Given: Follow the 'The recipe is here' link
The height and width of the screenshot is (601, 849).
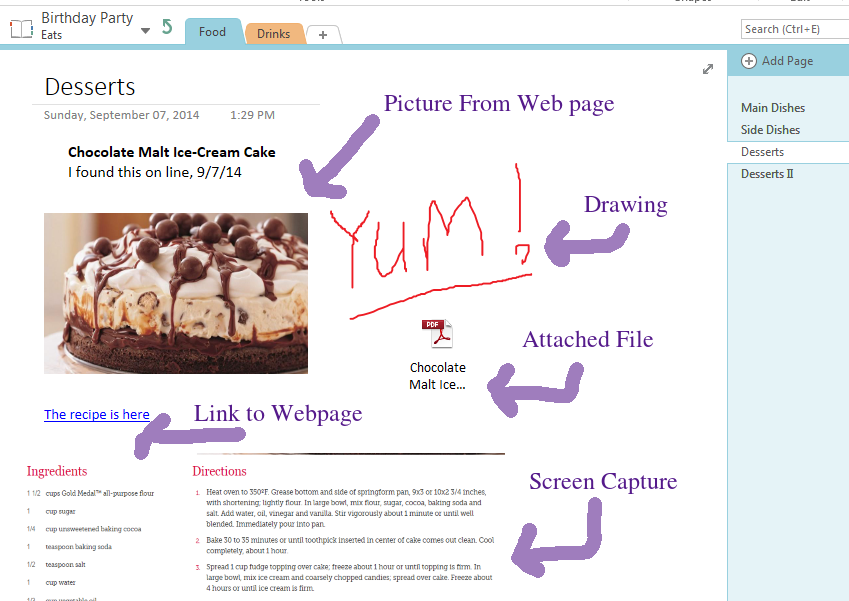Looking at the screenshot, I should pos(97,415).
